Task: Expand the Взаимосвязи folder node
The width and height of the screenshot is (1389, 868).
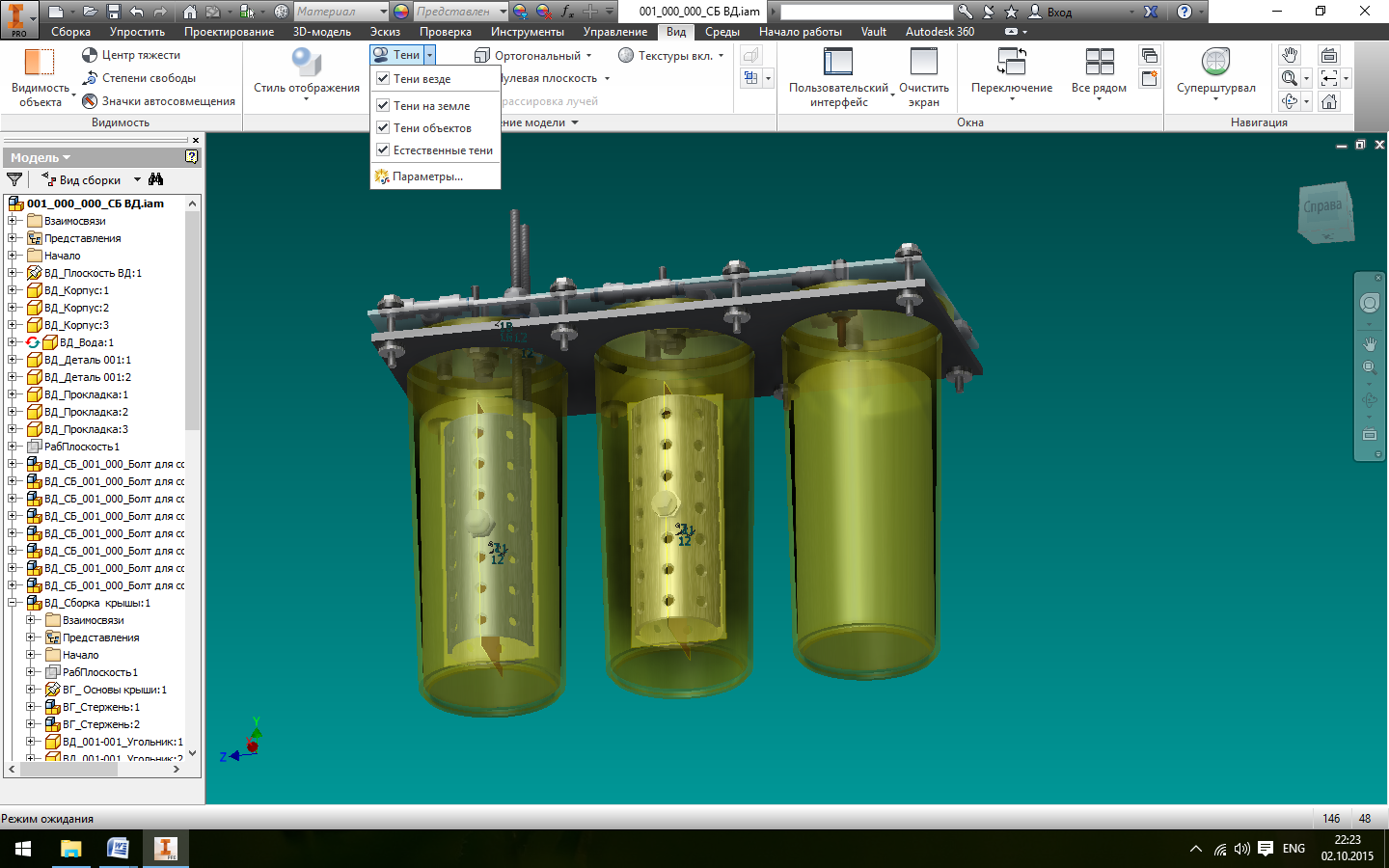Action: 13,221
